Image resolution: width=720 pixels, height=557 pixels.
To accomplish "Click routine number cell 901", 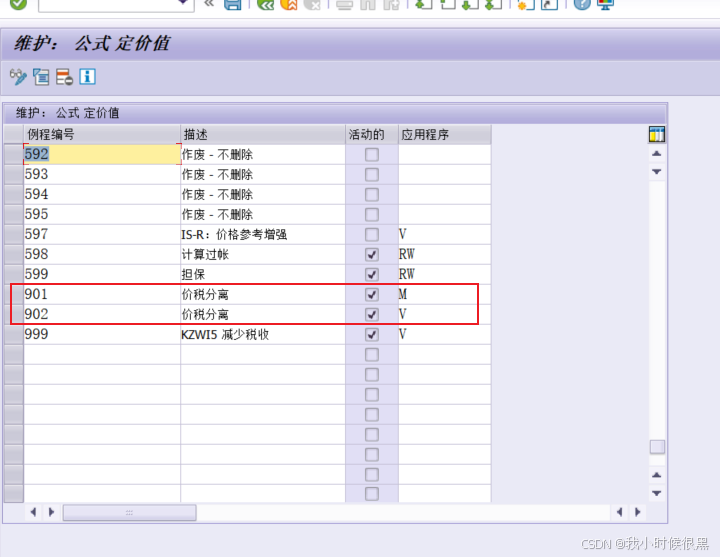I will pos(102,294).
